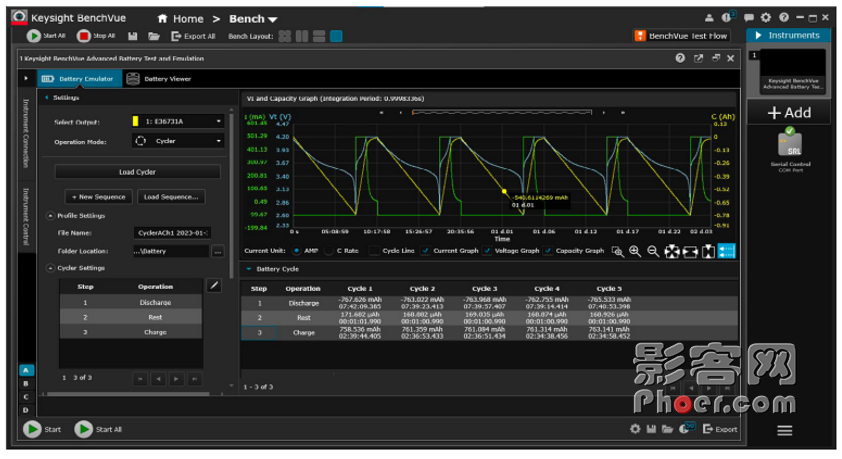Uncheck the Capacity Graph checkbox

click(x=548, y=251)
